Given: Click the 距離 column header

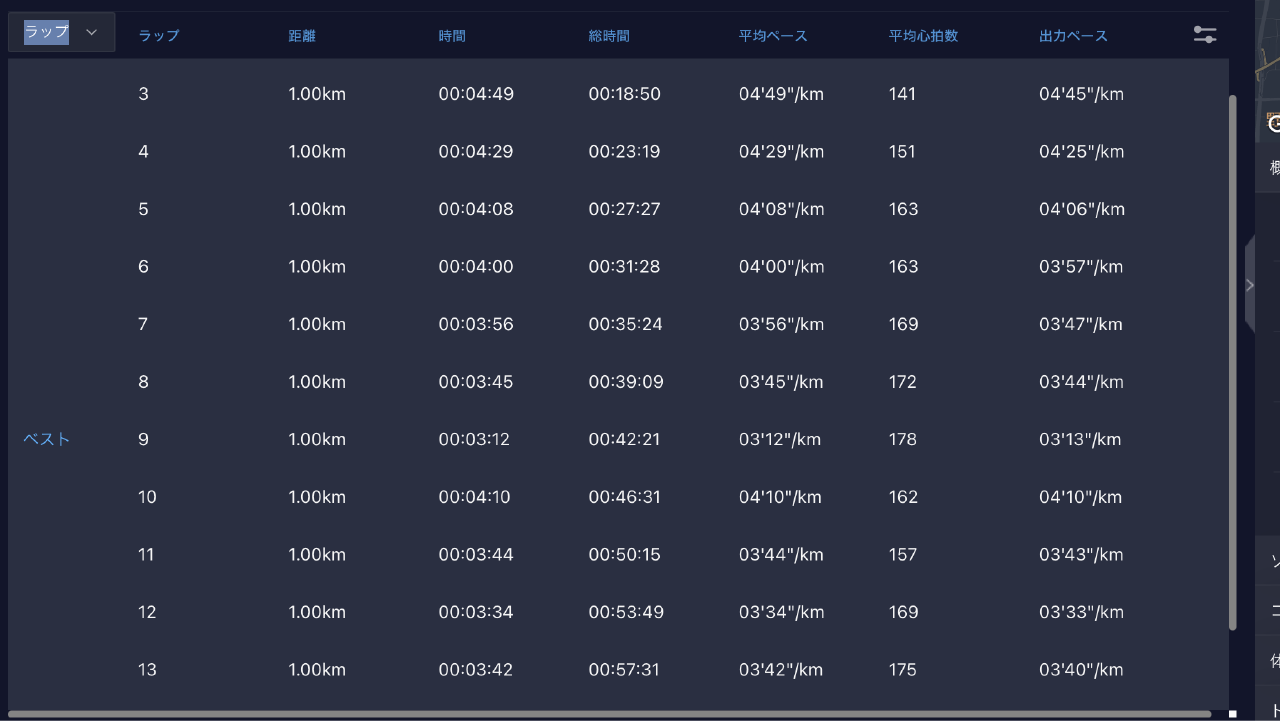Looking at the screenshot, I should pyautogui.click(x=302, y=36).
